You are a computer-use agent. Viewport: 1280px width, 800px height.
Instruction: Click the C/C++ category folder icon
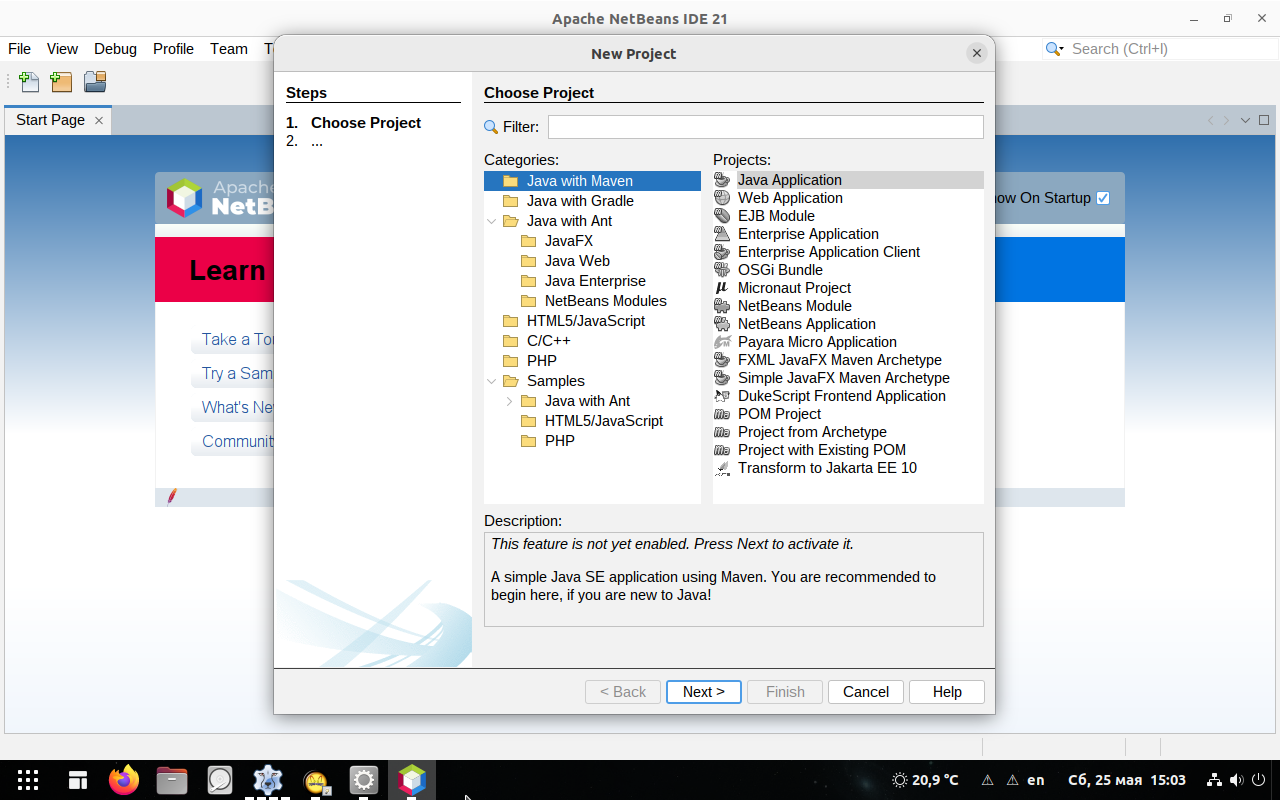(511, 341)
